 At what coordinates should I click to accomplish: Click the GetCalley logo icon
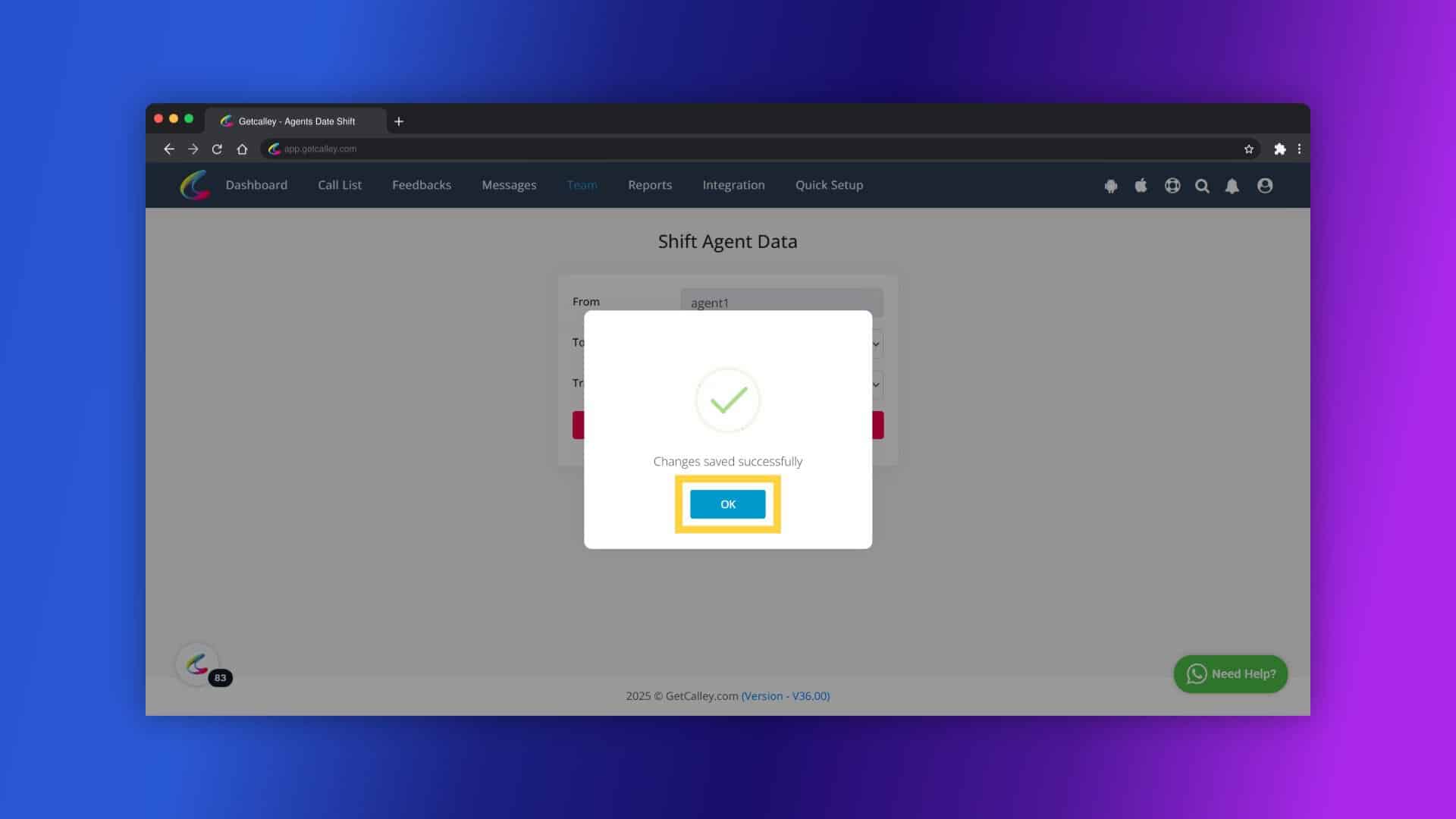click(195, 185)
